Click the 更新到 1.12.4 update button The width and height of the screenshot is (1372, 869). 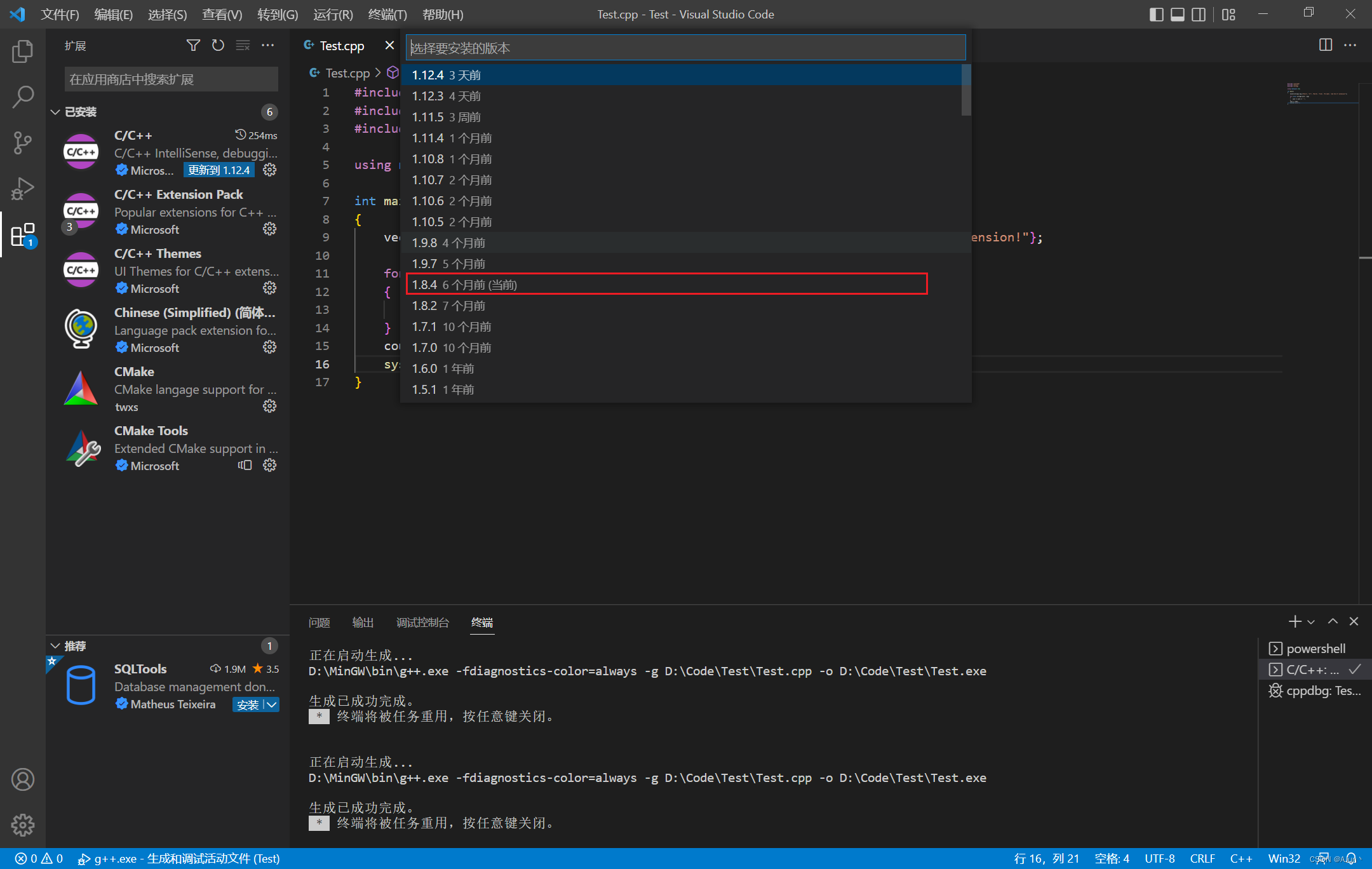tap(219, 170)
